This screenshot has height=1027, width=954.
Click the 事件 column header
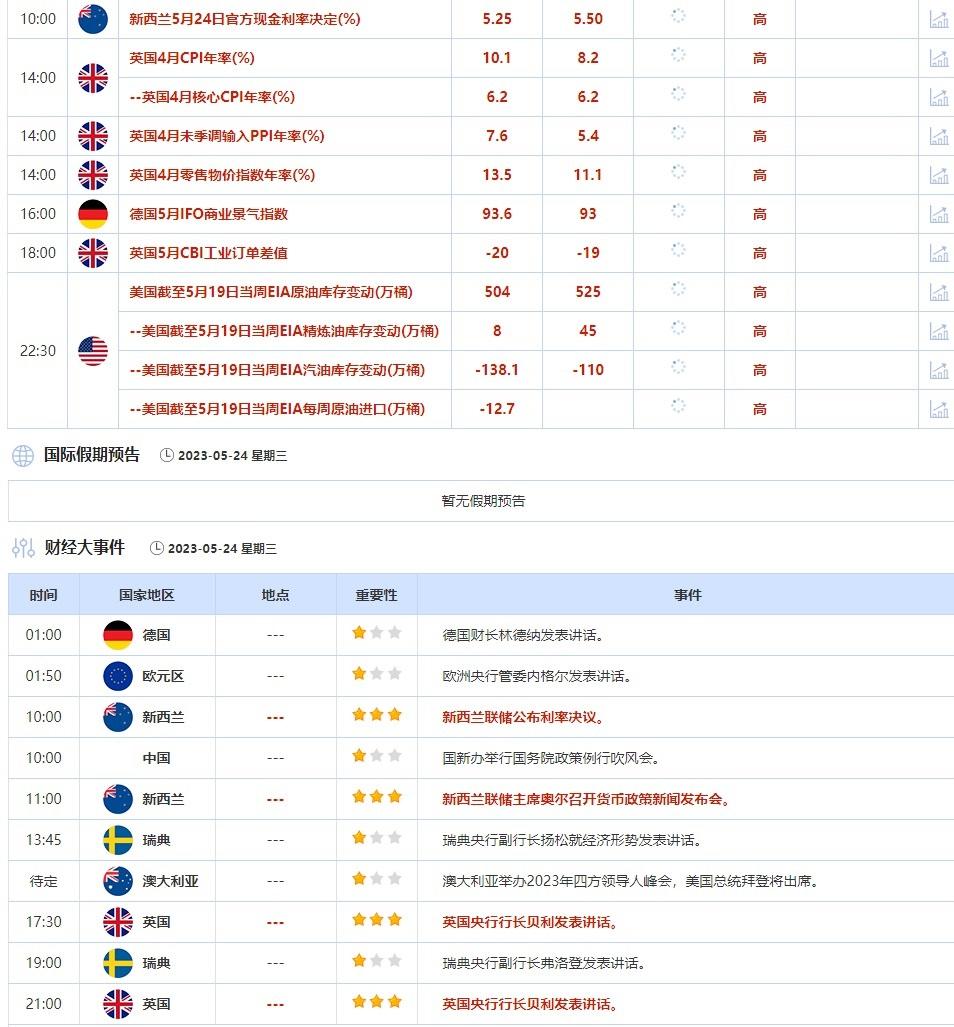(x=687, y=595)
